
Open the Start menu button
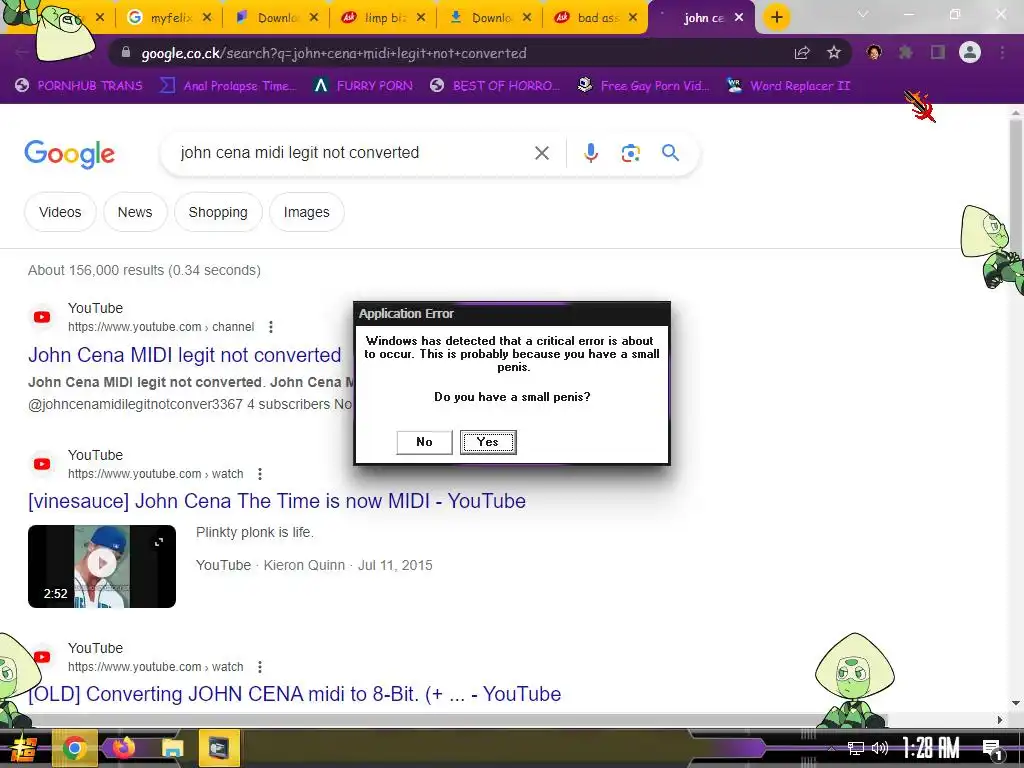[x=22, y=748]
